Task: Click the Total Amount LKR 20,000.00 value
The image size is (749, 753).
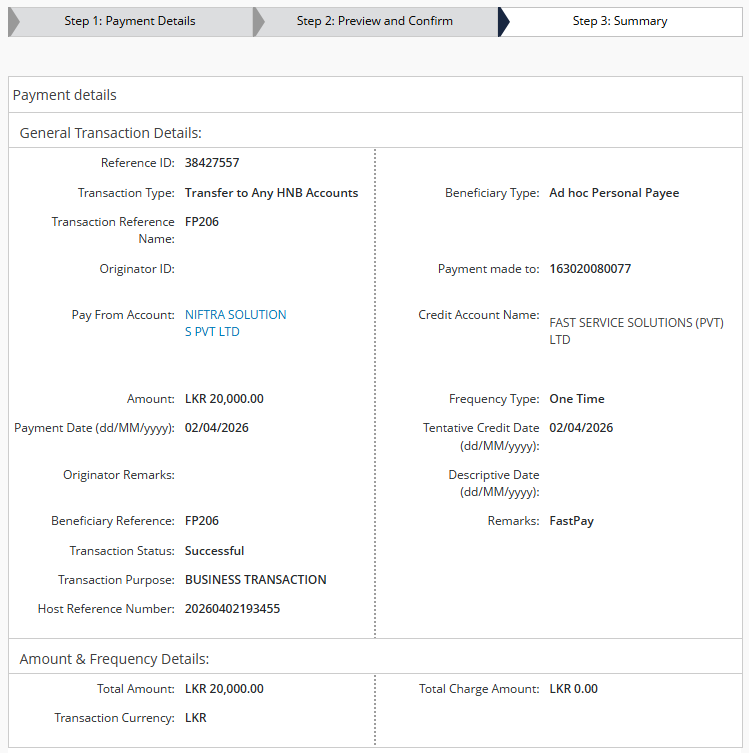Action: click(x=224, y=689)
